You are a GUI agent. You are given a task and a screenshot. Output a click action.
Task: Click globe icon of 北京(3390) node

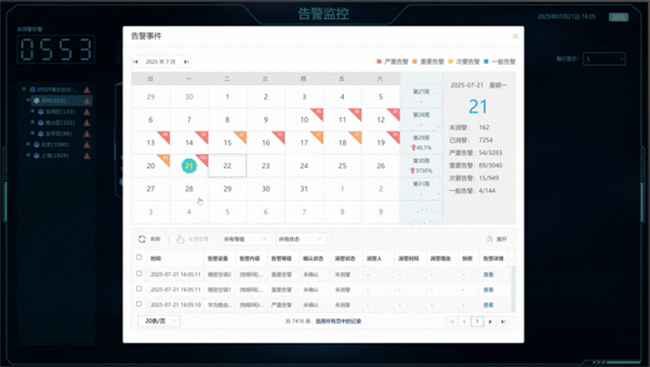pos(36,145)
